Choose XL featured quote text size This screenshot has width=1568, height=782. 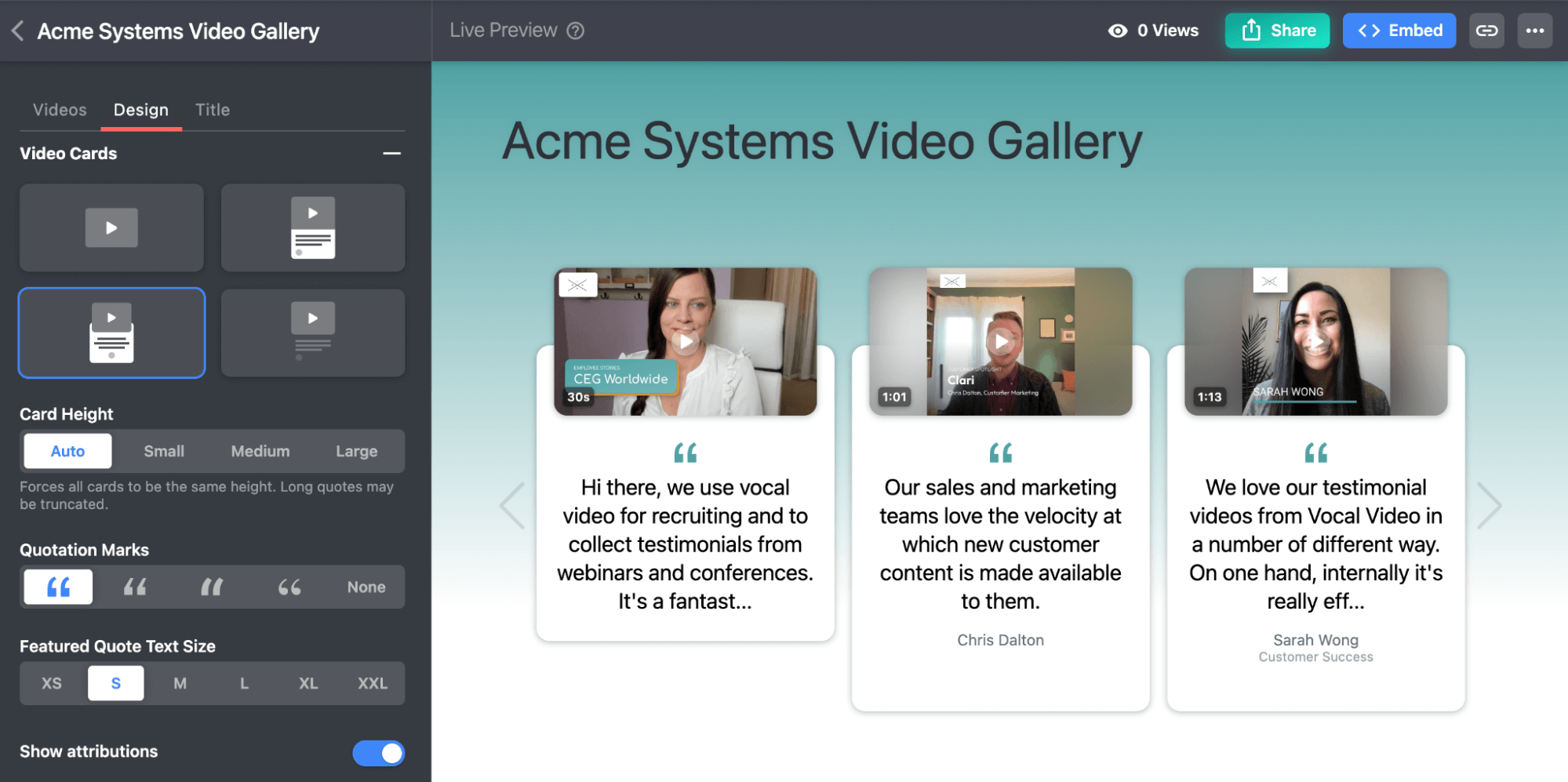coord(307,683)
